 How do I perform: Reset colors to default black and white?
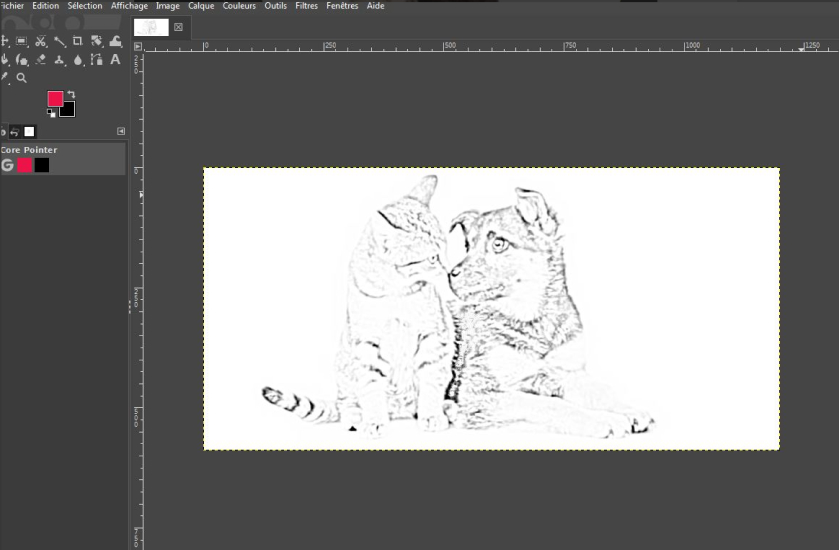[x=51, y=113]
